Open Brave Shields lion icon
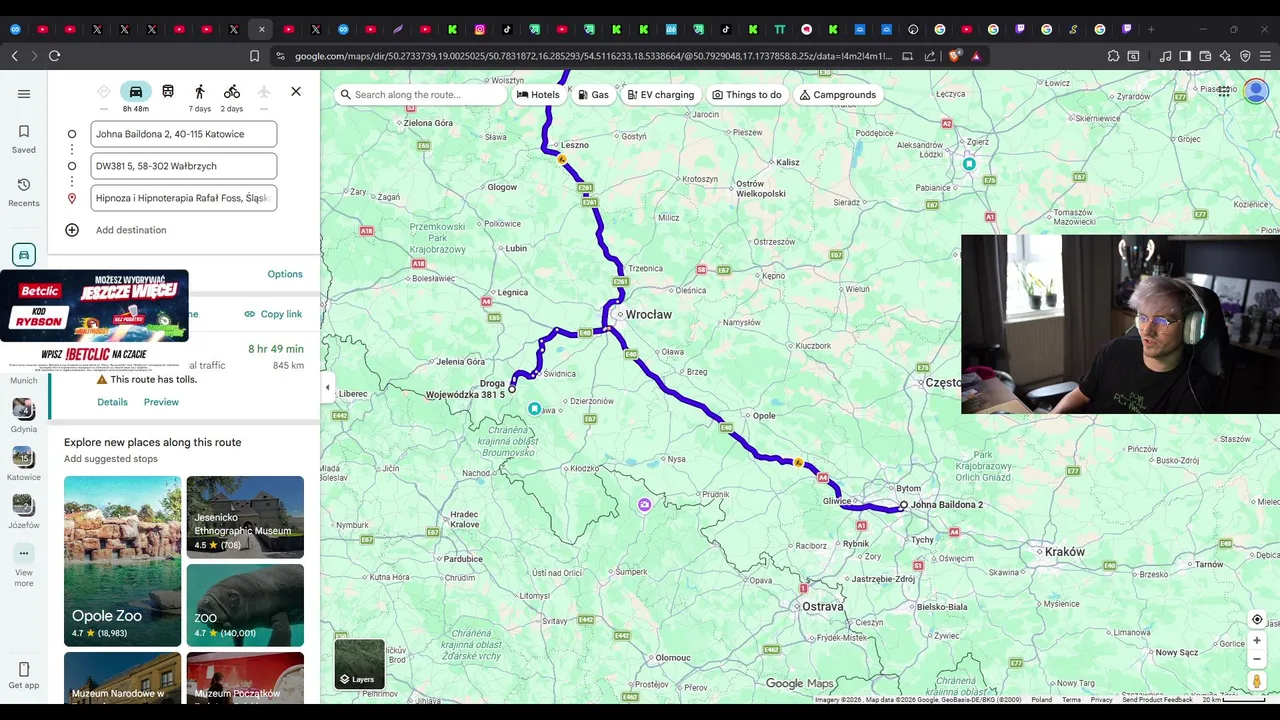This screenshot has height=720, width=1280. 955,56
